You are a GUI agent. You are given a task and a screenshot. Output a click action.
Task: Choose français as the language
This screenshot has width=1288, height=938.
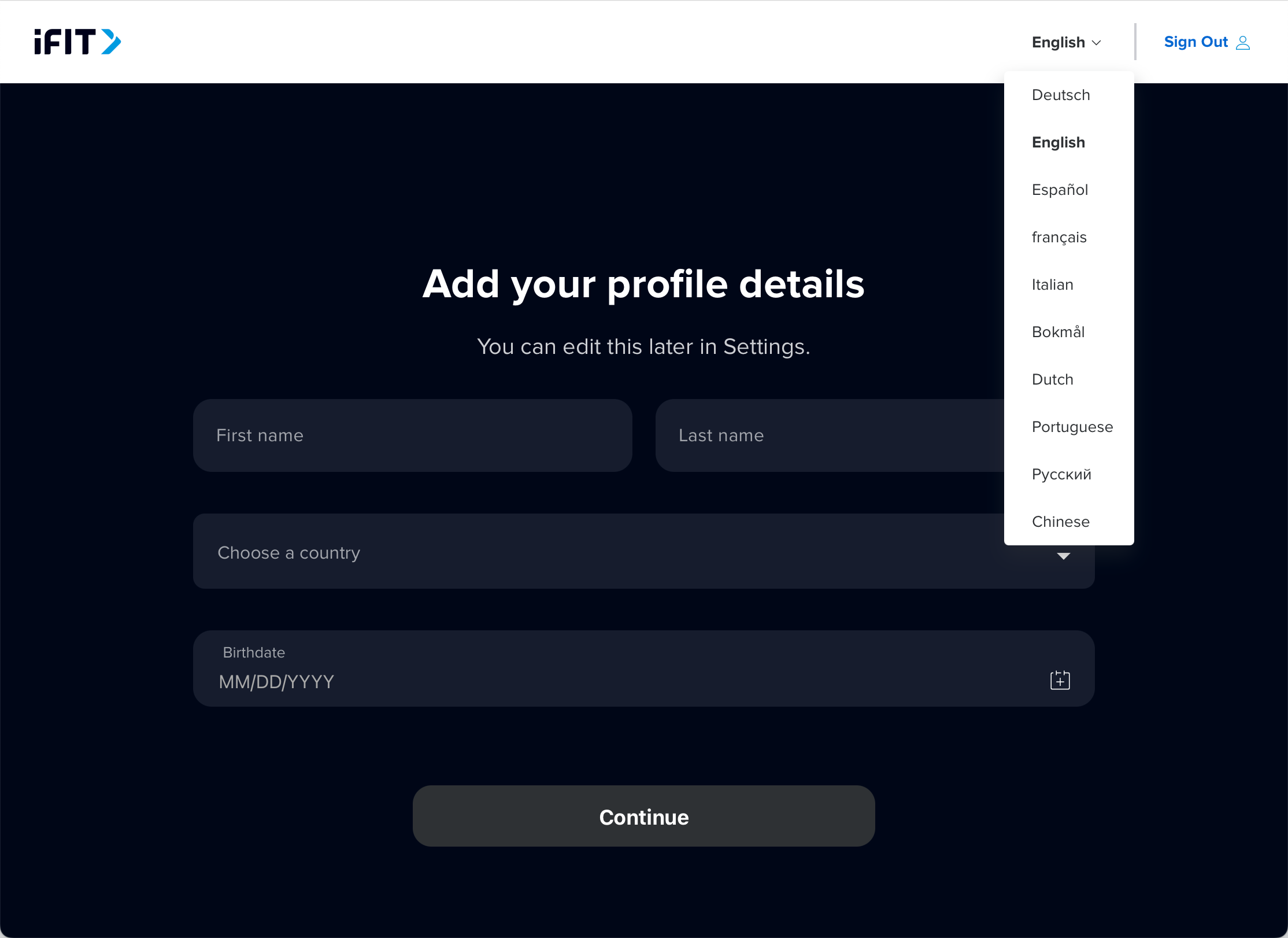pyautogui.click(x=1058, y=237)
